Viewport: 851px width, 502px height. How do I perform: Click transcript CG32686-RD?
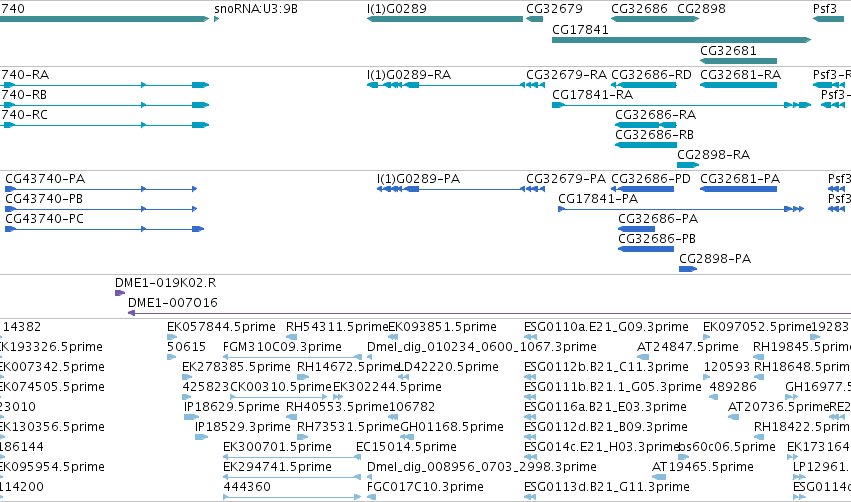[x=644, y=85]
